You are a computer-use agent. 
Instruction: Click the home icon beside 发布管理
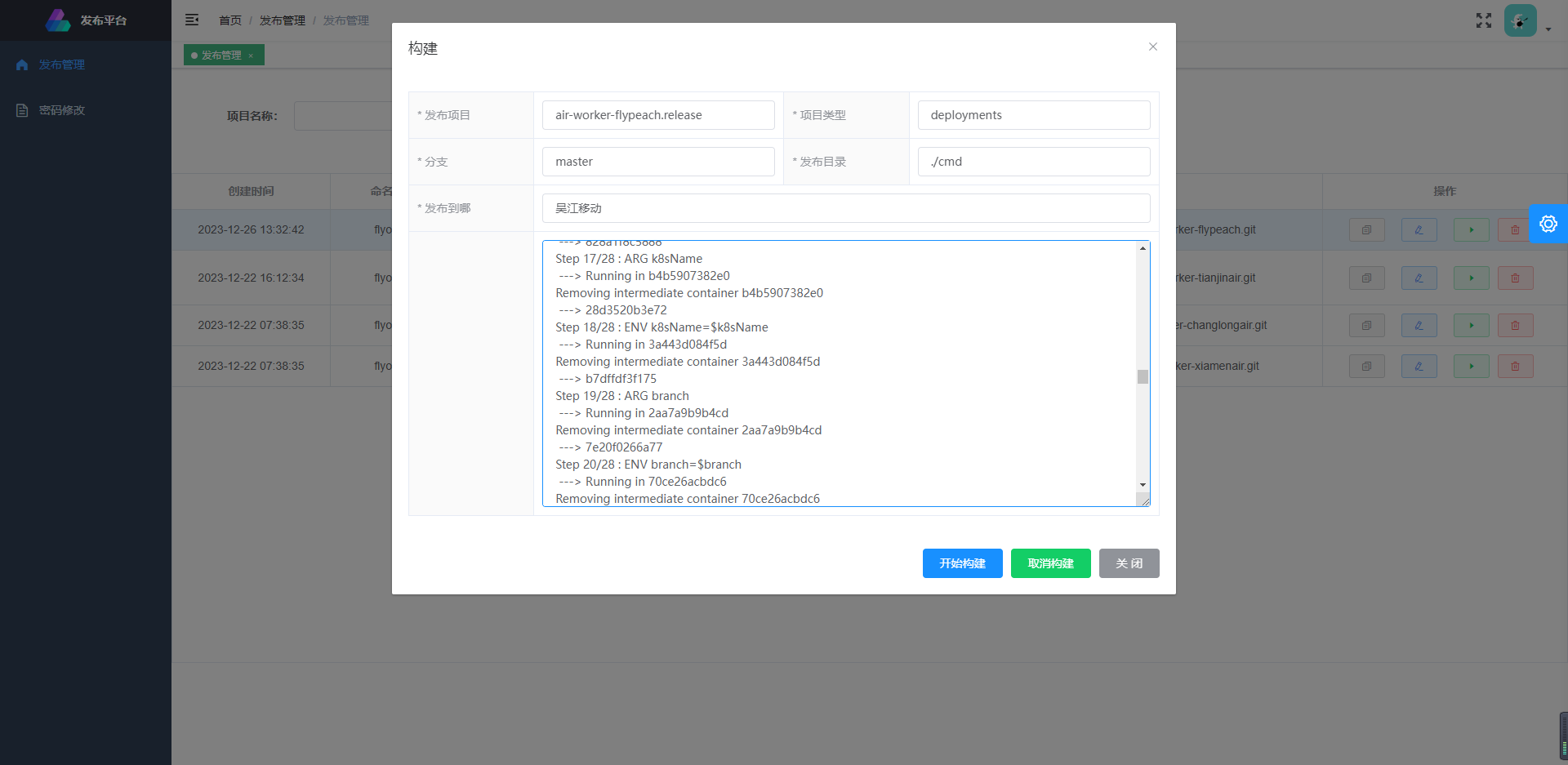[x=22, y=64]
